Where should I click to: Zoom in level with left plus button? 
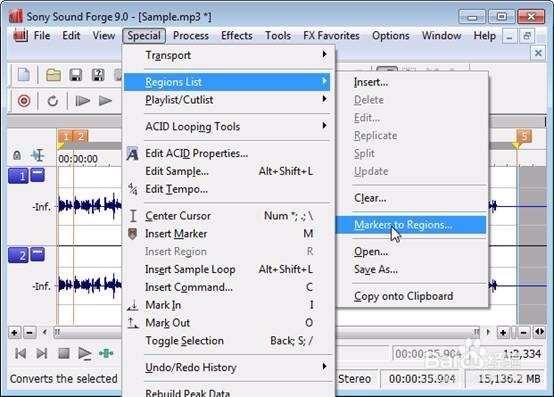(x=14, y=332)
